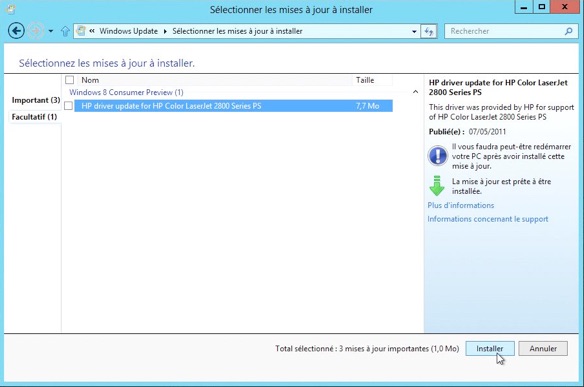Click the greyed Forward arrow button
The height and width of the screenshot is (387, 584).
36,31
